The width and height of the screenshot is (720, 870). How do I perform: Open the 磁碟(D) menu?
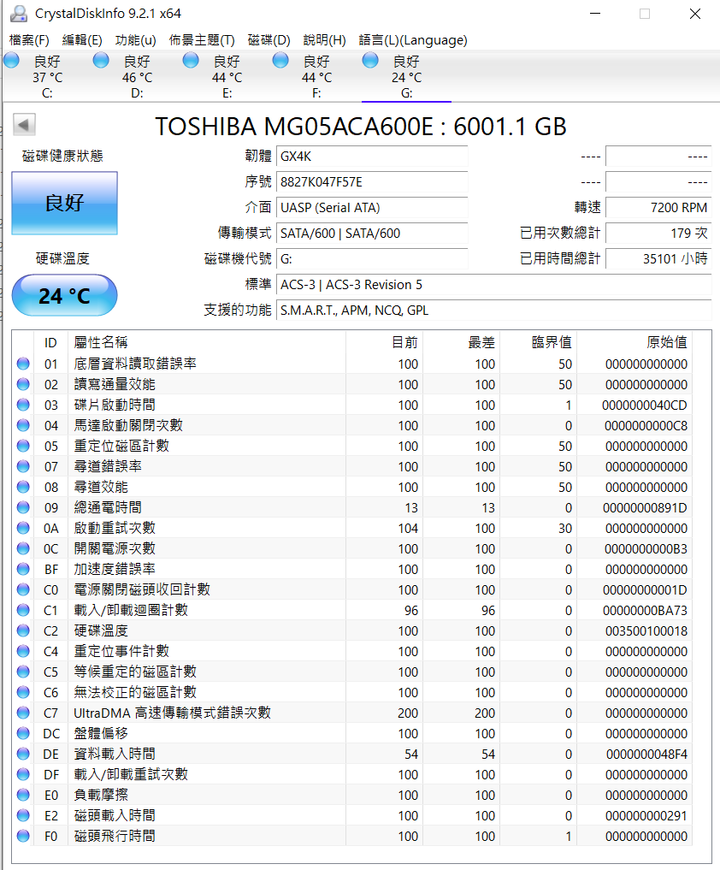[269, 40]
